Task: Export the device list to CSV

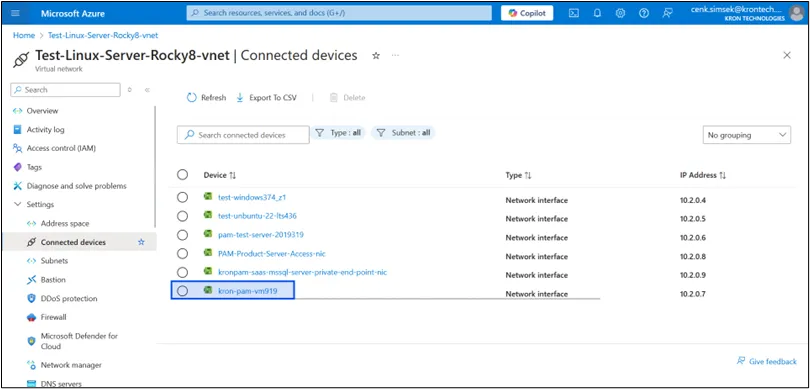Action: point(267,98)
